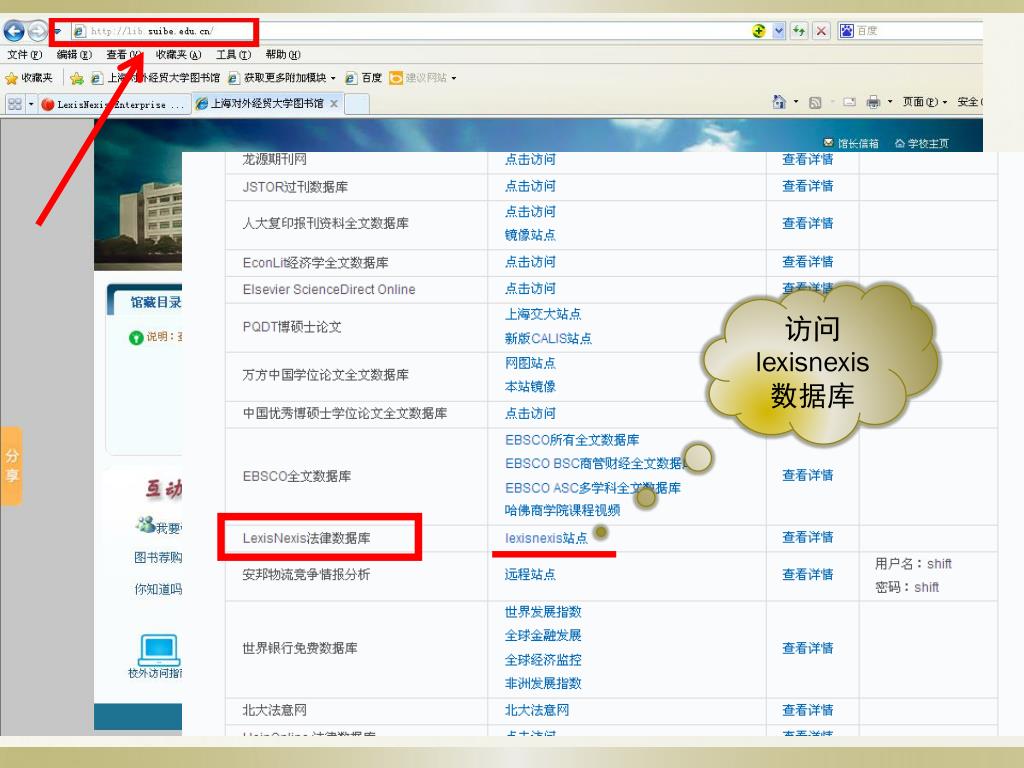Image resolution: width=1024 pixels, height=768 pixels.
Task: Click the green compatibility icon in address bar
Action: (758, 31)
